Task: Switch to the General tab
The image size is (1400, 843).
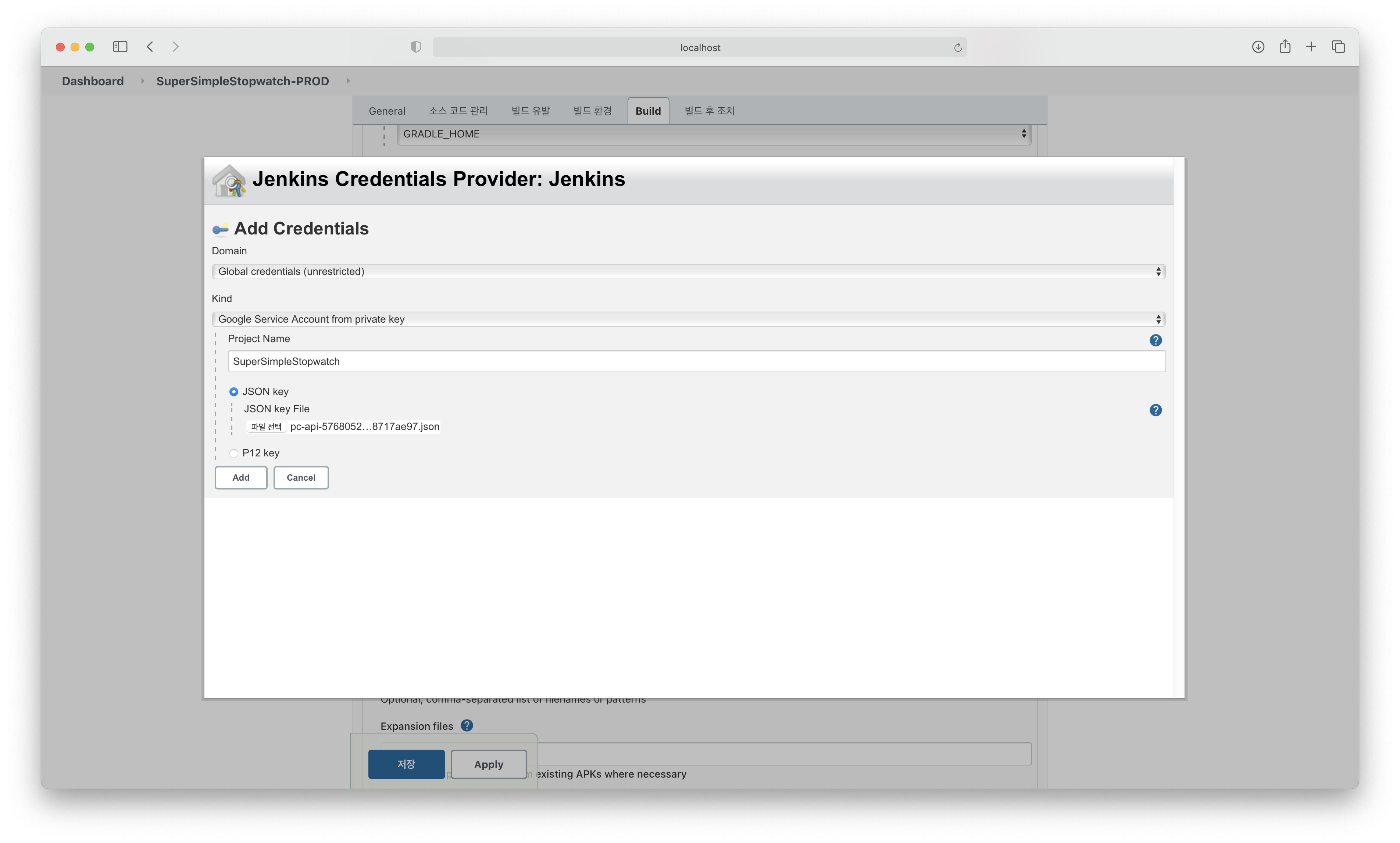Action: pos(387,111)
